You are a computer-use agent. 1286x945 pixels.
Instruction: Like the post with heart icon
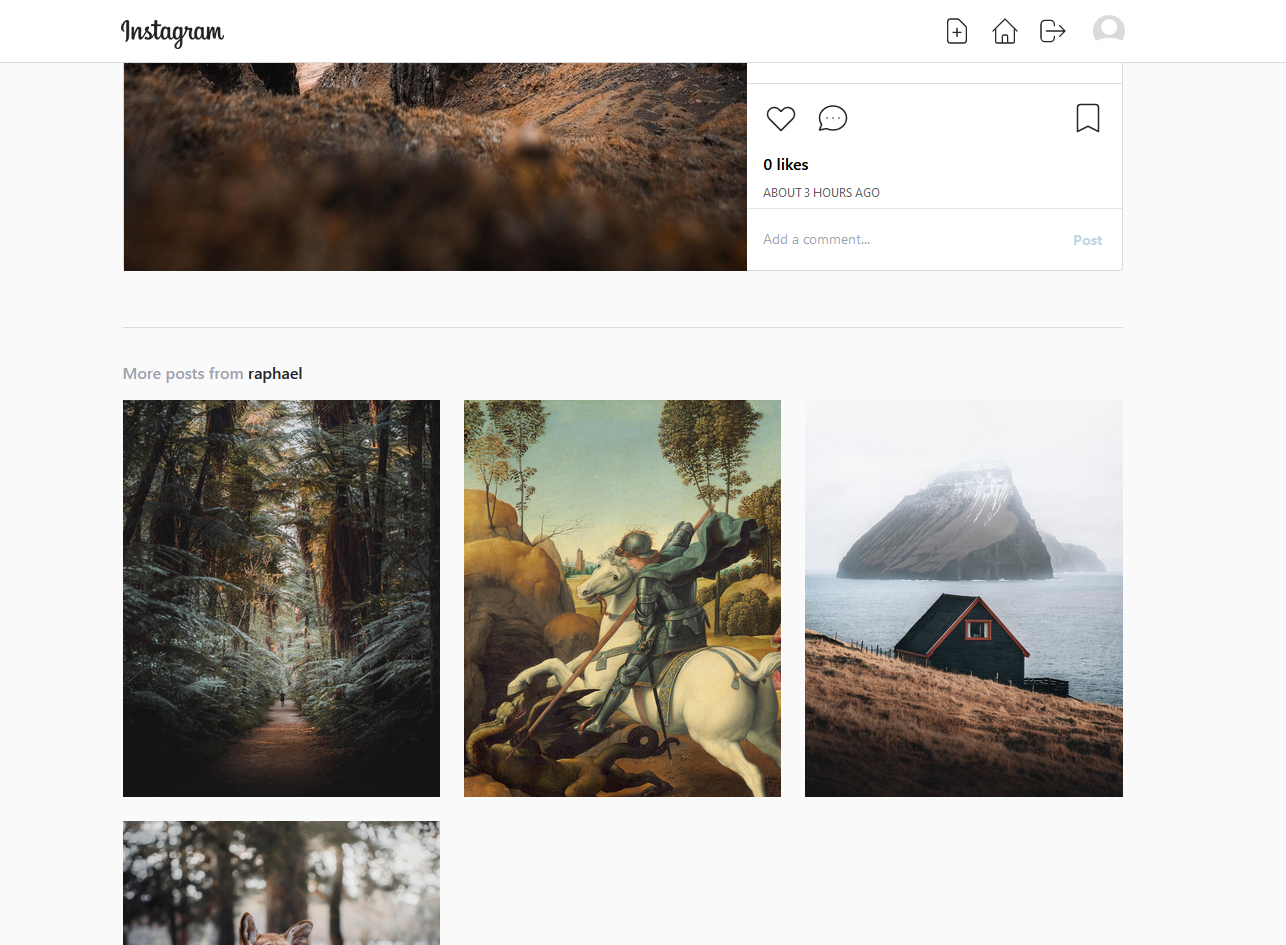(781, 118)
